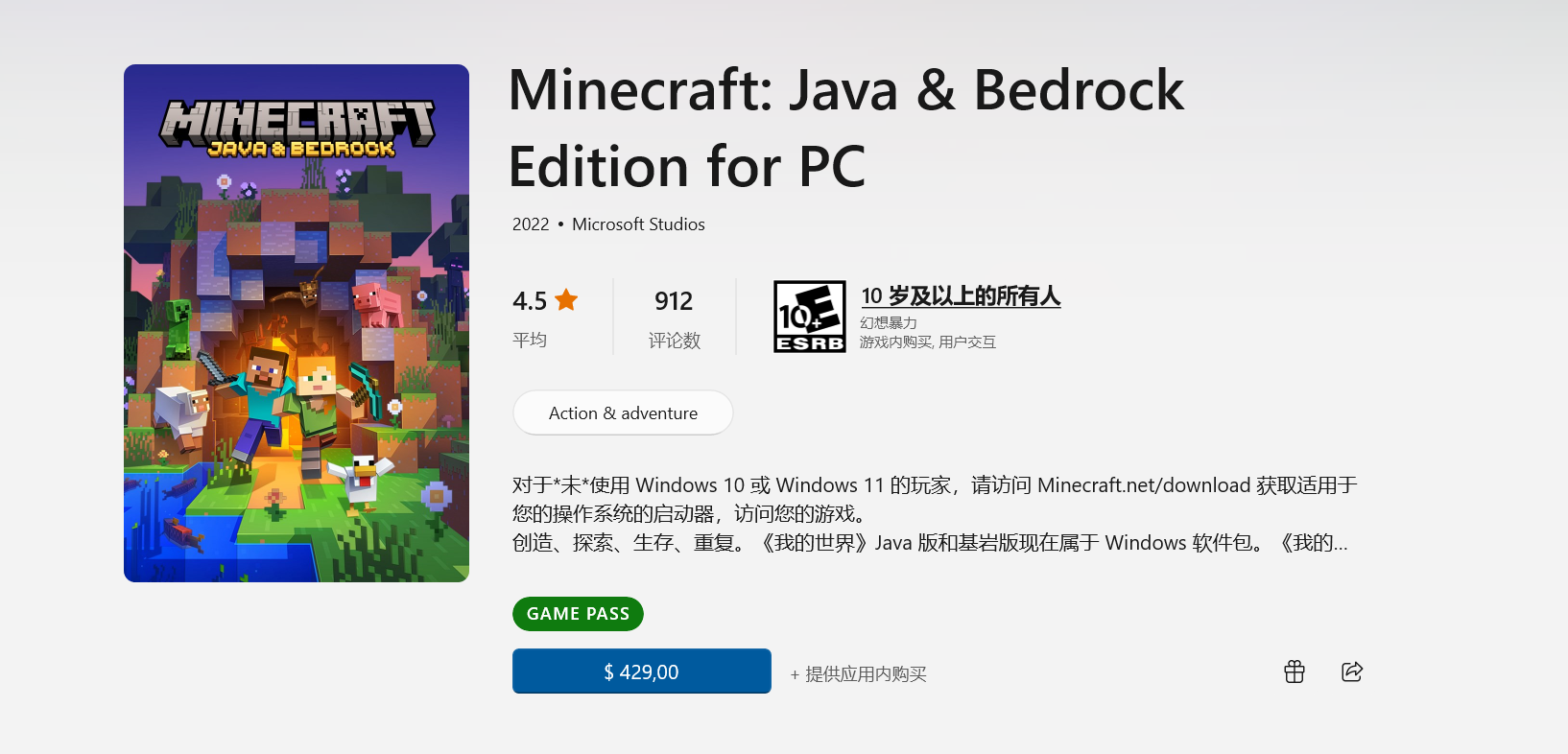
Task: Click the 幻想暴力 content descriptor
Action: 889,323
